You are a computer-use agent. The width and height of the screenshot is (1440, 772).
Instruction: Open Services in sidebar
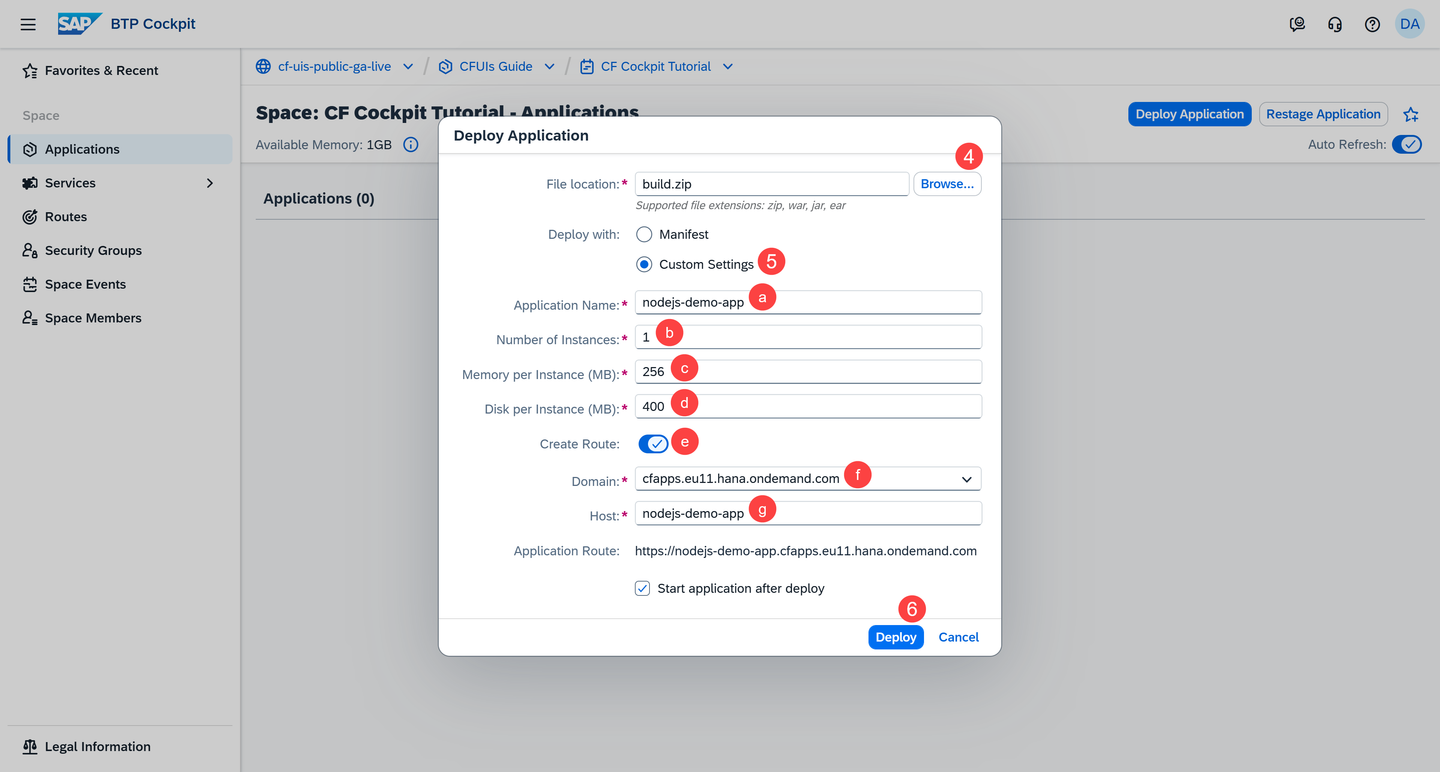(120, 183)
